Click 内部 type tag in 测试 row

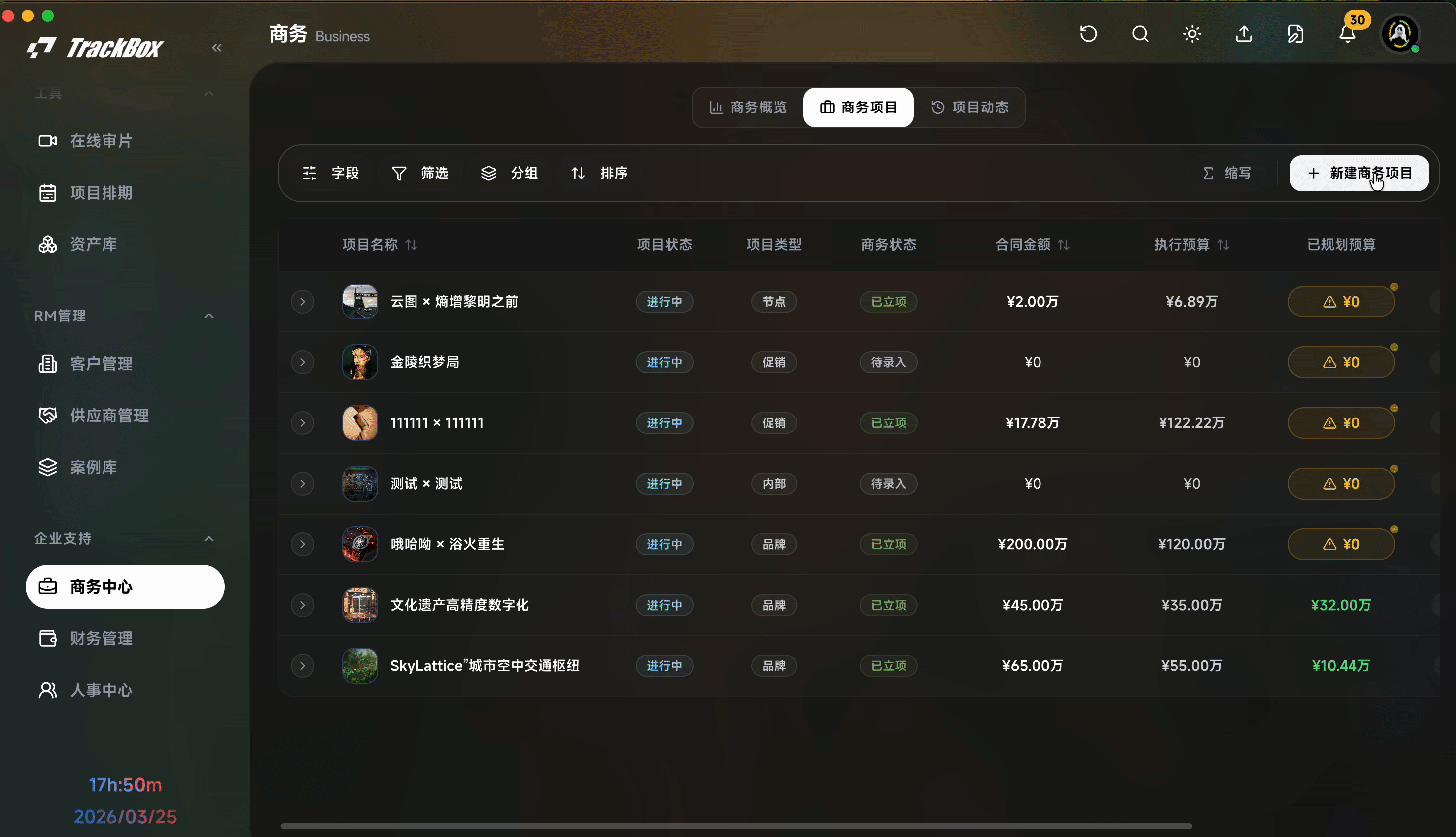point(774,484)
